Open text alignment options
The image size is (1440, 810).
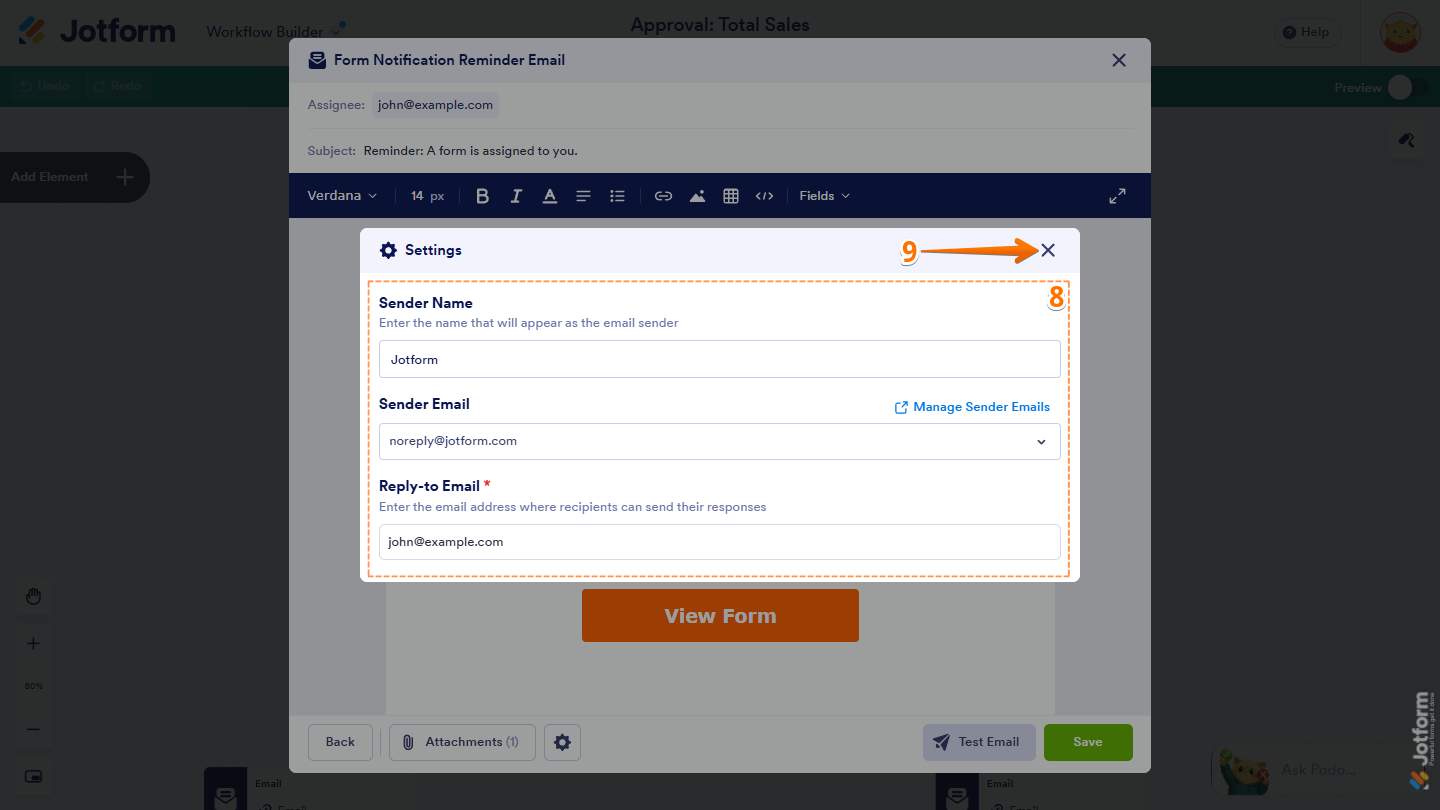tap(583, 196)
